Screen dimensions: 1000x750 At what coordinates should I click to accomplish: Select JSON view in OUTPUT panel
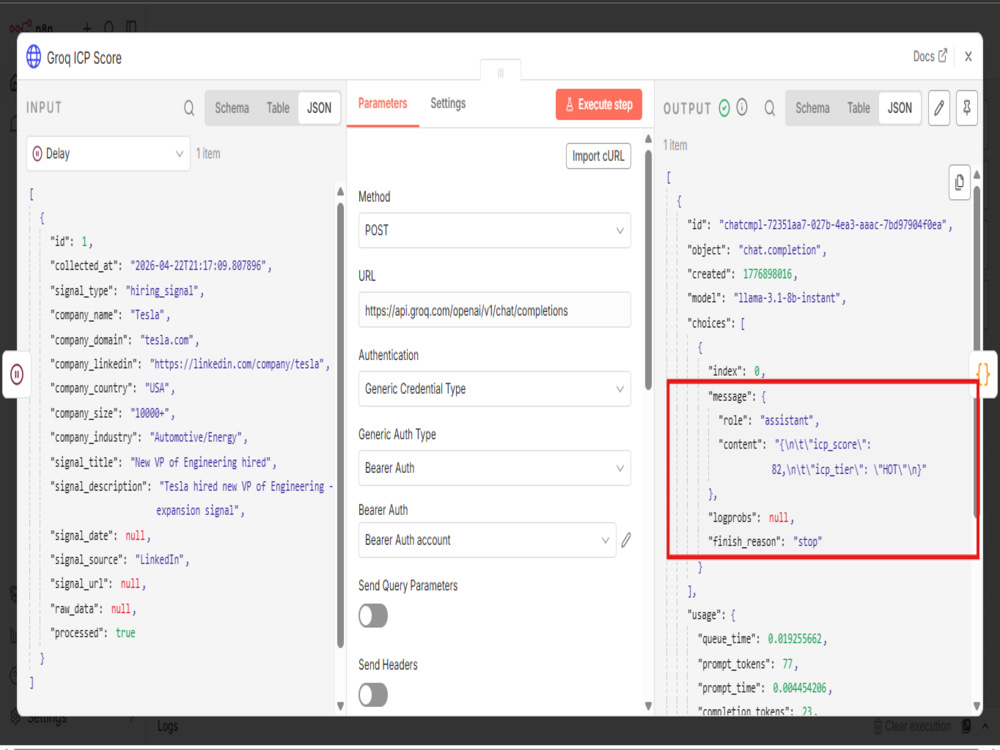tap(899, 108)
